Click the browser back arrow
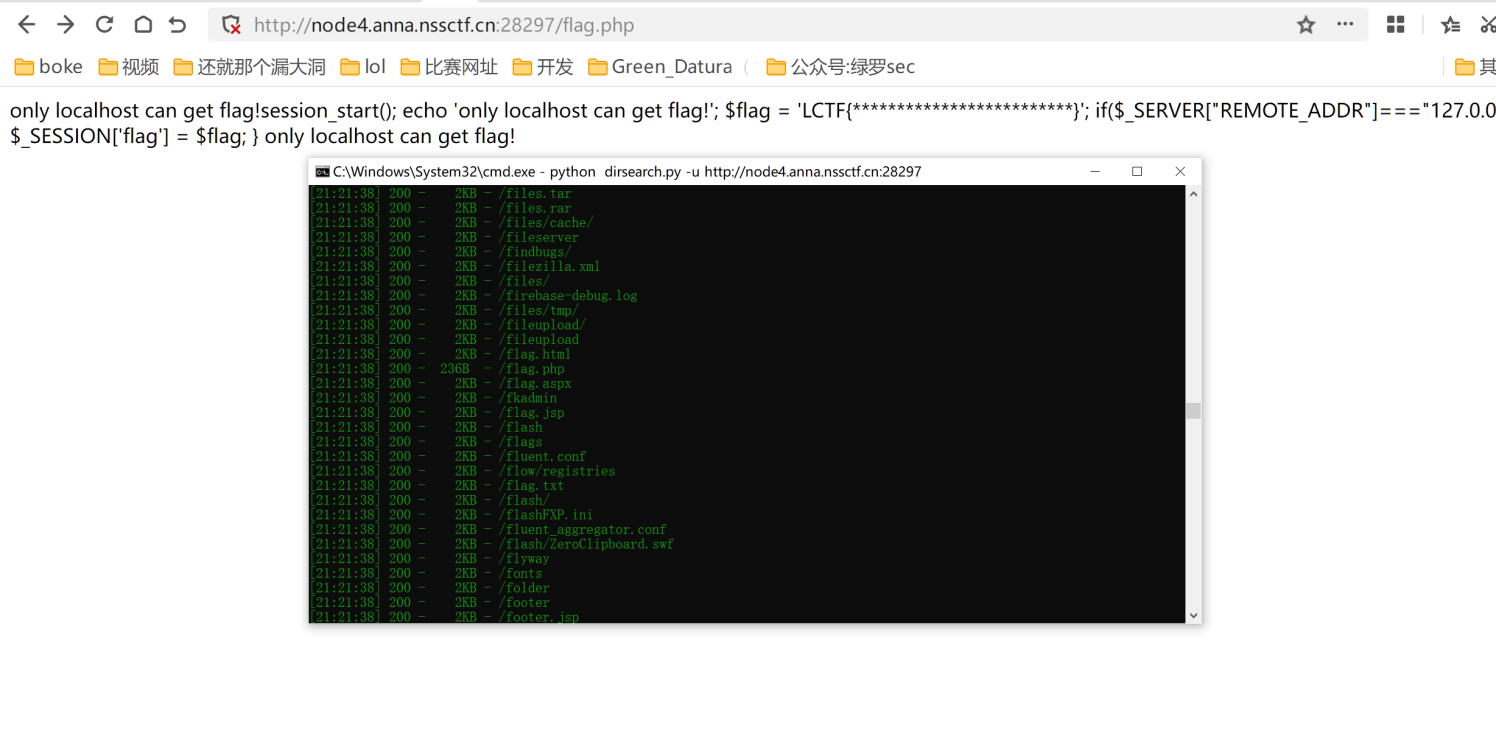 (27, 25)
